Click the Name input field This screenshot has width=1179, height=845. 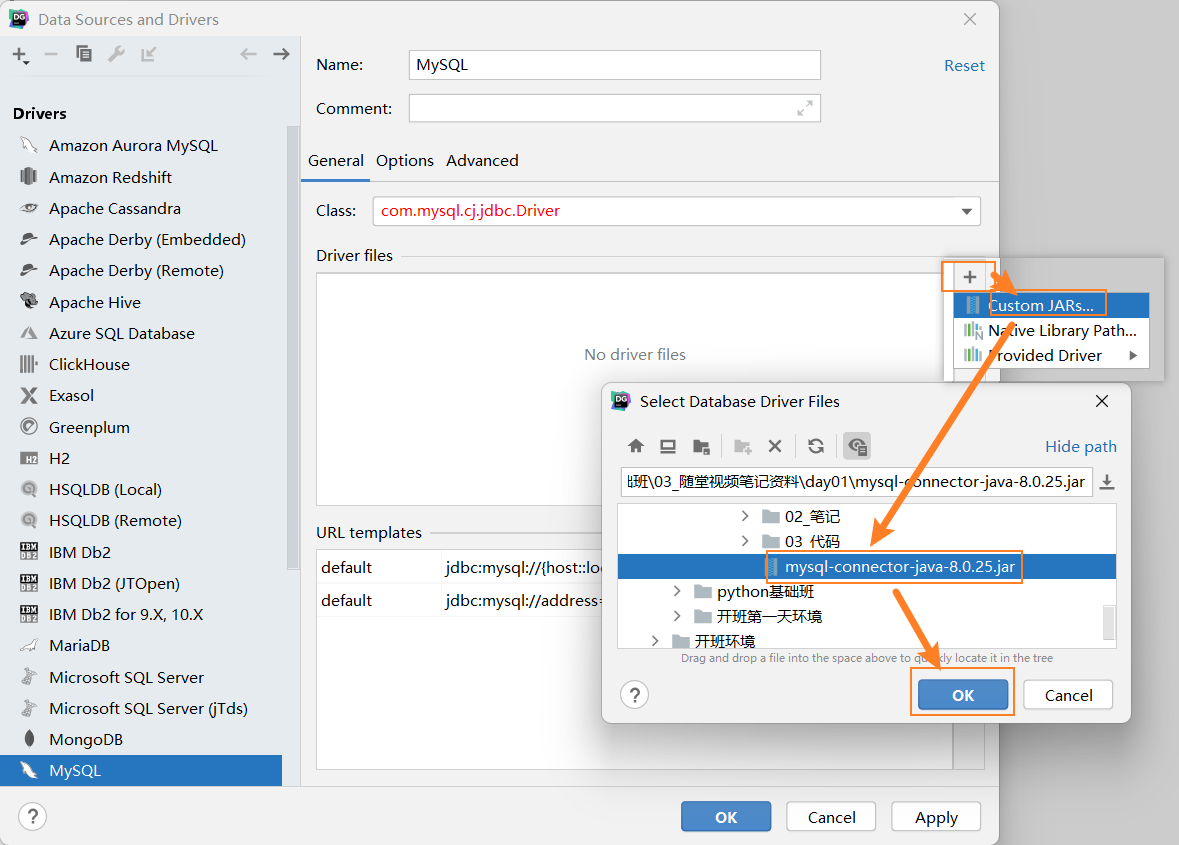(x=614, y=65)
